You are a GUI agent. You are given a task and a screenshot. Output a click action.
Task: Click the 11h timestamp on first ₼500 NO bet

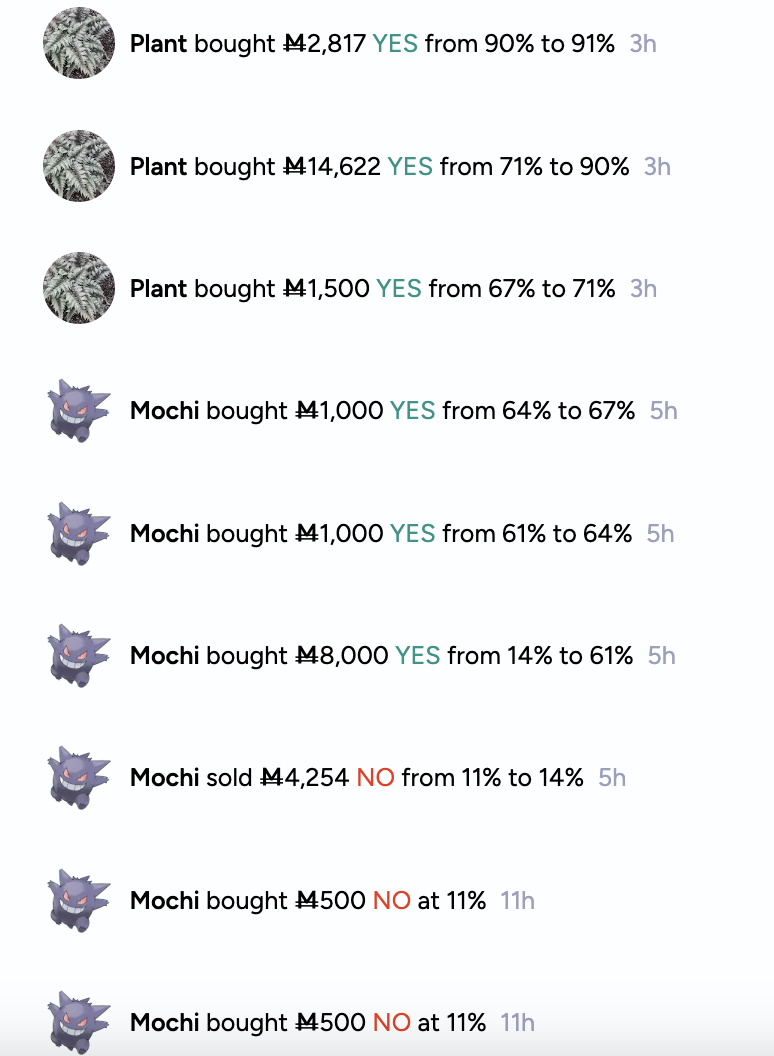[x=517, y=901]
